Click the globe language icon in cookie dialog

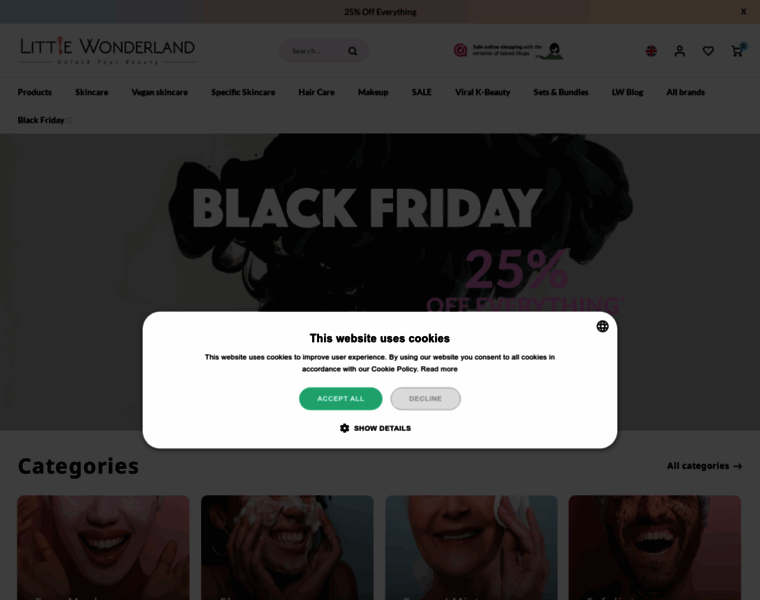coord(602,326)
